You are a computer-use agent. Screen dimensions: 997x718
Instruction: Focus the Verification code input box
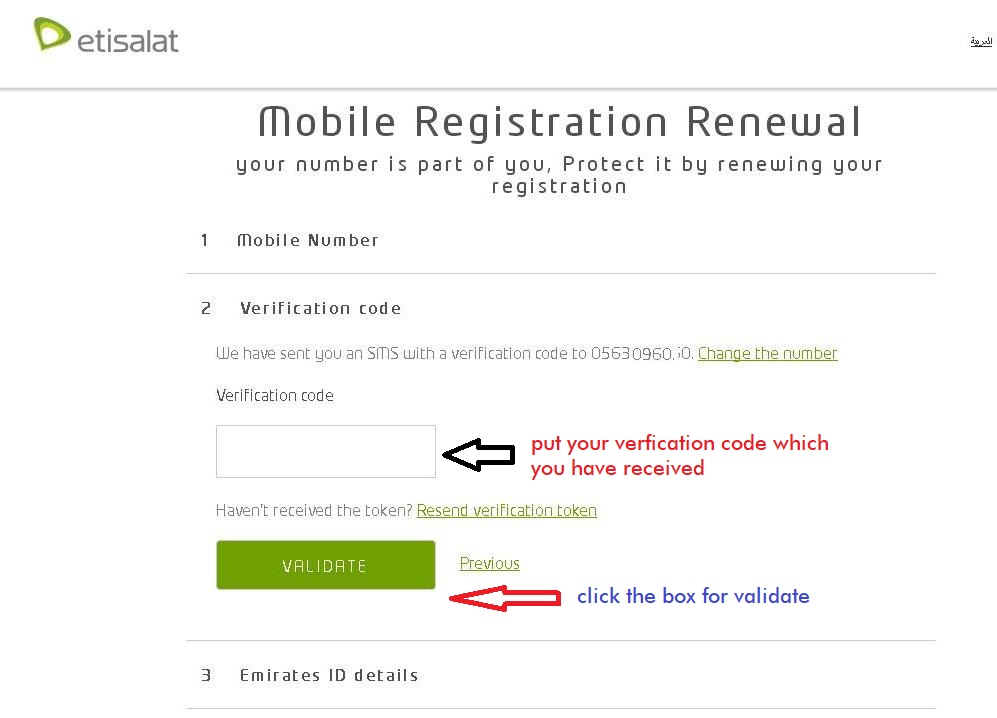point(325,451)
